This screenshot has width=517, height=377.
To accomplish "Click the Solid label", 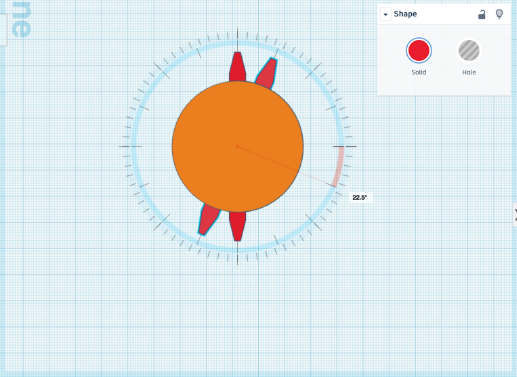I will point(419,72).
